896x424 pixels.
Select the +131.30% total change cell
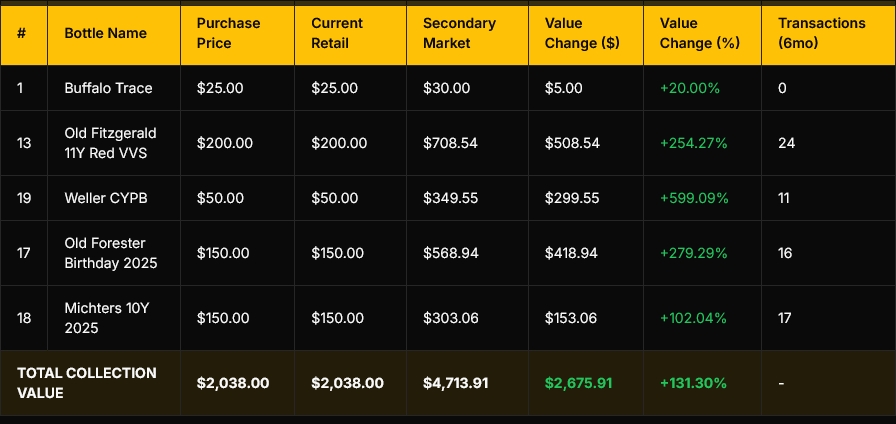[x=694, y=383]
